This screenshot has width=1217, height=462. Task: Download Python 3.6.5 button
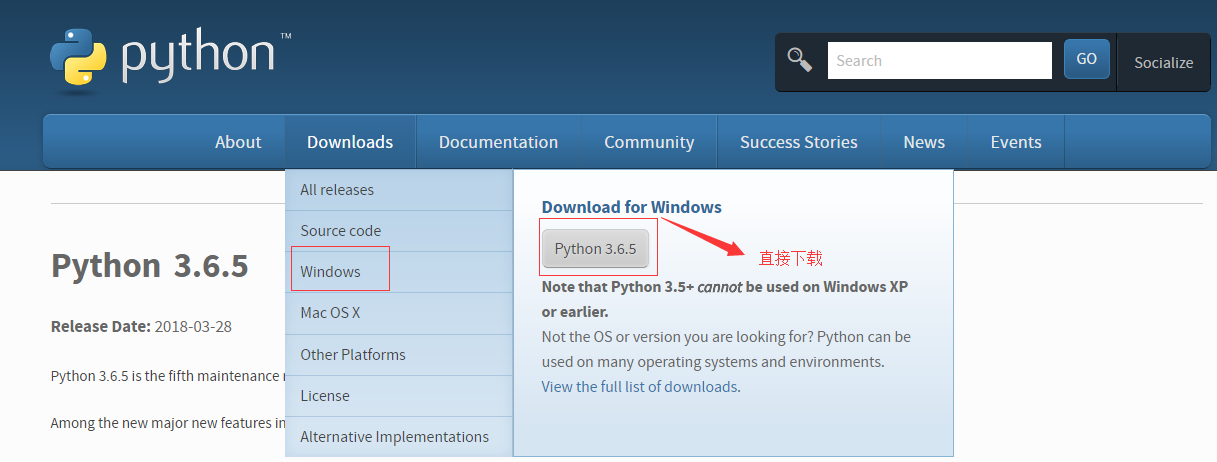click(x=595, y=248)
